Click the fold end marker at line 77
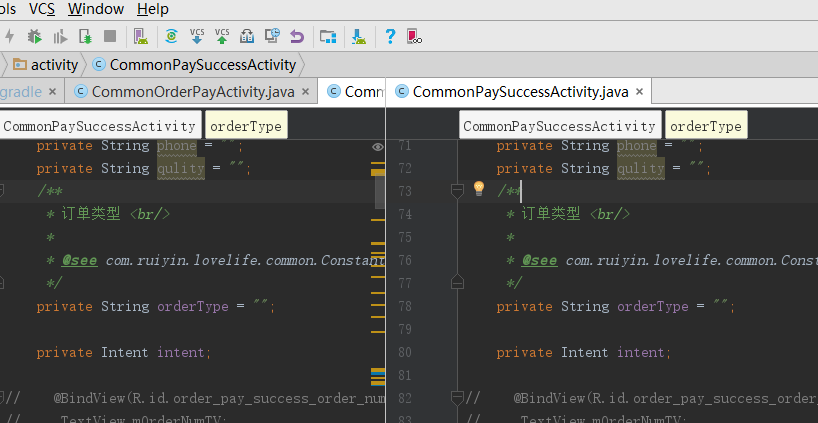 pos(457,282)
